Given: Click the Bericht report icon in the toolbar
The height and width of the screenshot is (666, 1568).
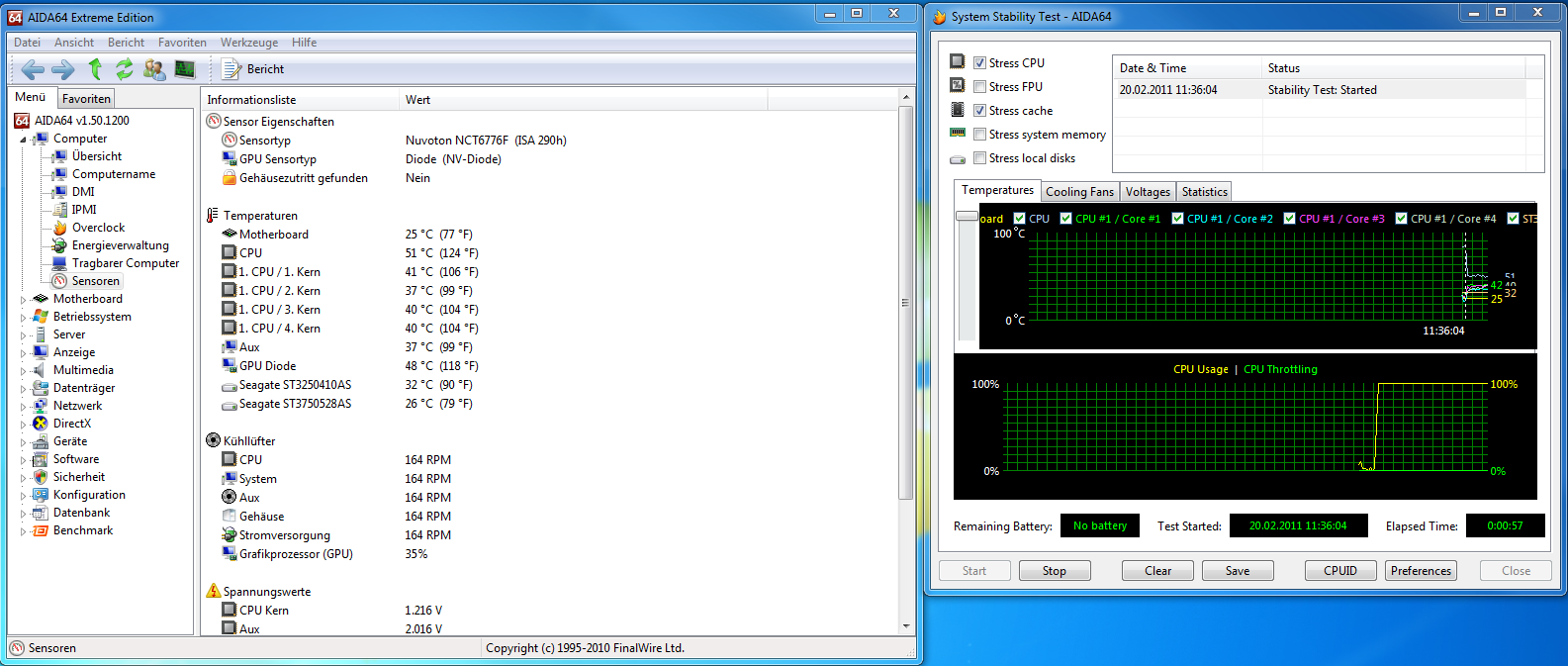Looking at the screenshot, I should point(231,69).
